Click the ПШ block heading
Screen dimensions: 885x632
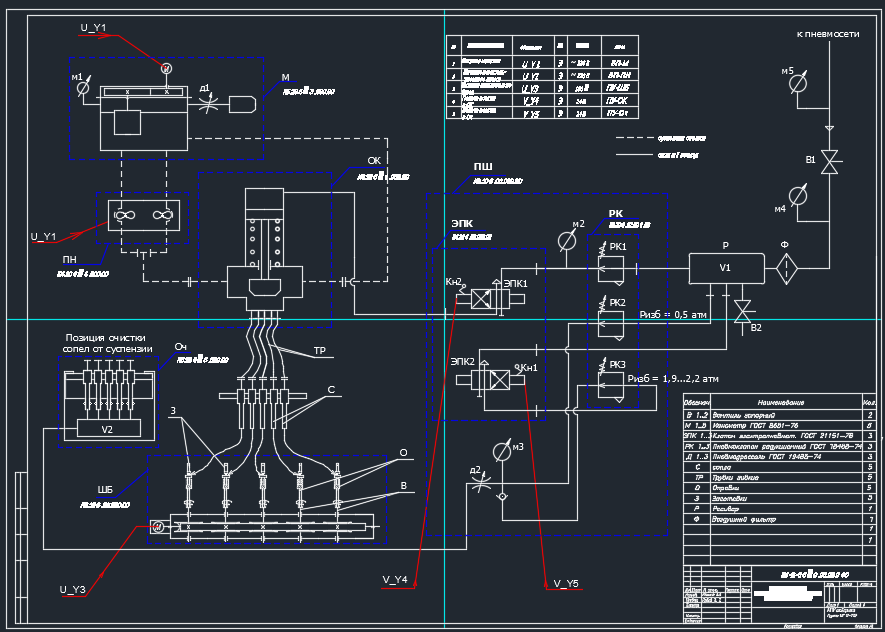click(x=483, y=167)
